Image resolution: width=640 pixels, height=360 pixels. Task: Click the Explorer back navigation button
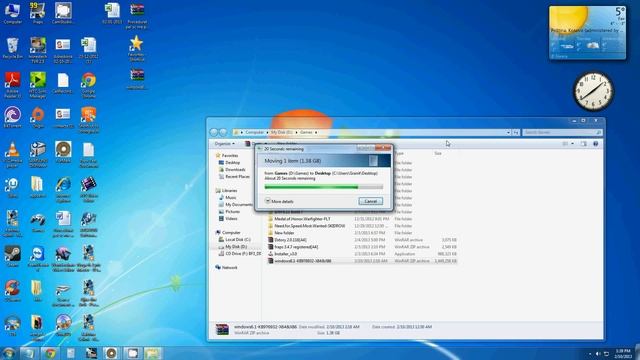coord(214,132)
